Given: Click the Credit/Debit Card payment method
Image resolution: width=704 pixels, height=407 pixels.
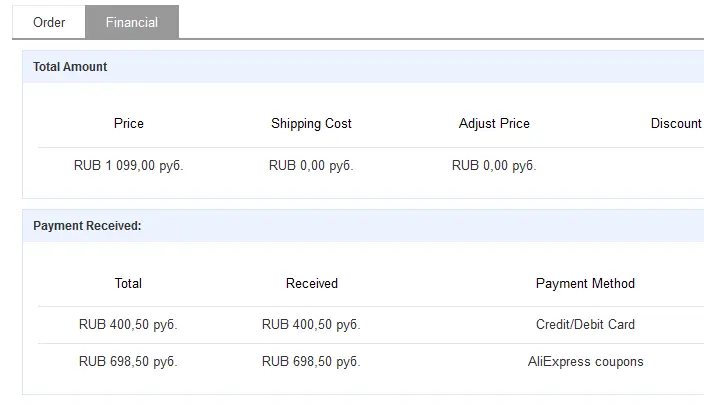Looking at the screenshot, I should 585,324.
